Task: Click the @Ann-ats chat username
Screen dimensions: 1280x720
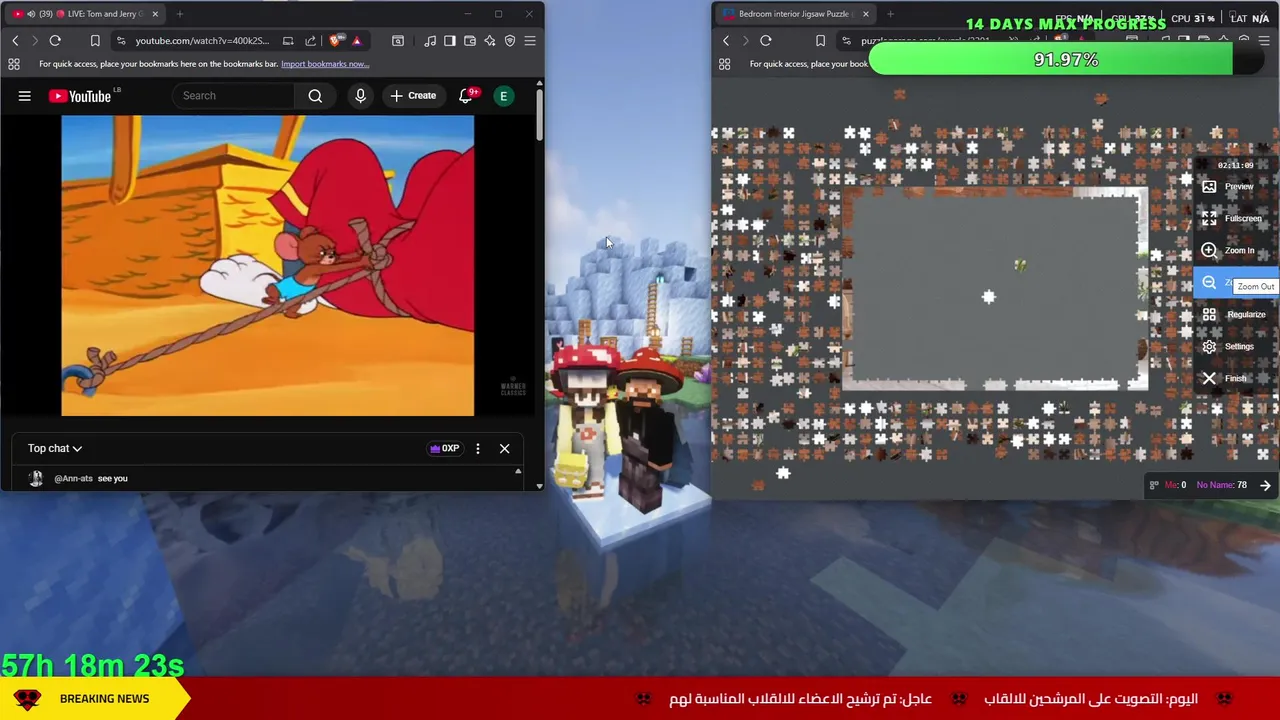Action: [x=73, y=479]
